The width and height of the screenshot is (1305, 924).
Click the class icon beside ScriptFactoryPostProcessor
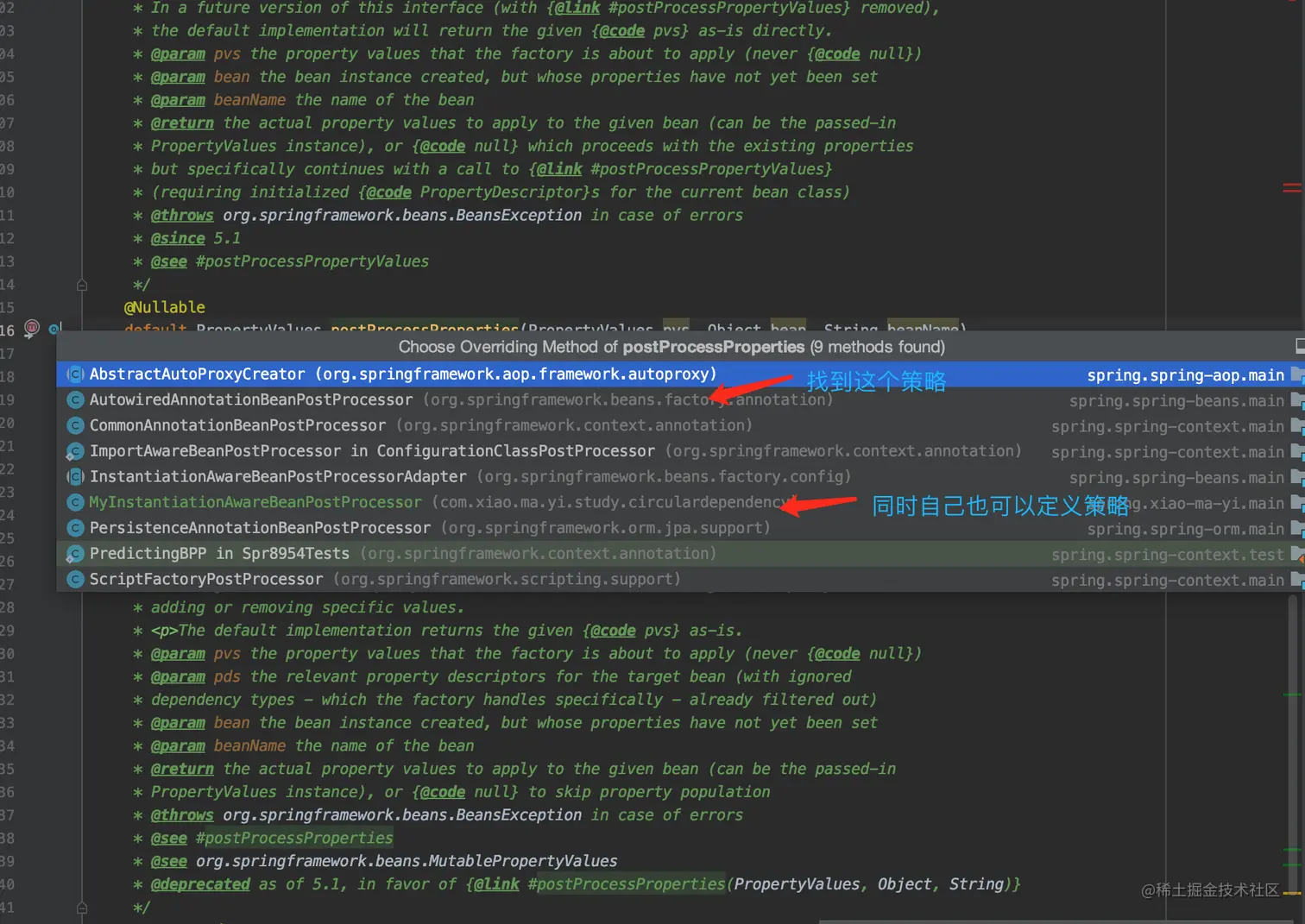(75, 580)
